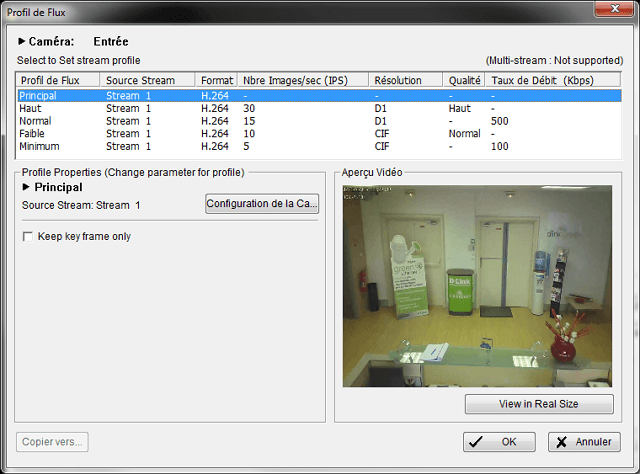Click the Résolution column header
The image size is (640, 474).
click(406, 80)
